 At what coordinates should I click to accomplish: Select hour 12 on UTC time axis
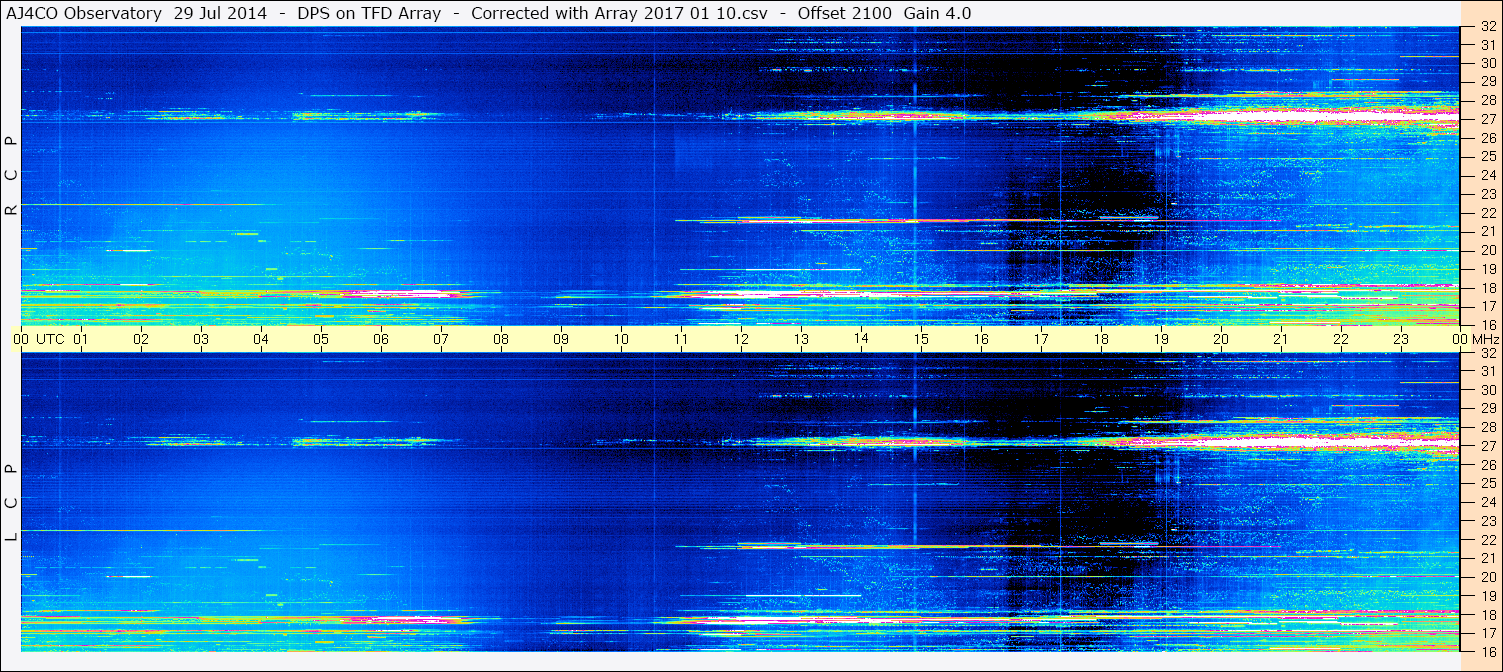point(741,339)
